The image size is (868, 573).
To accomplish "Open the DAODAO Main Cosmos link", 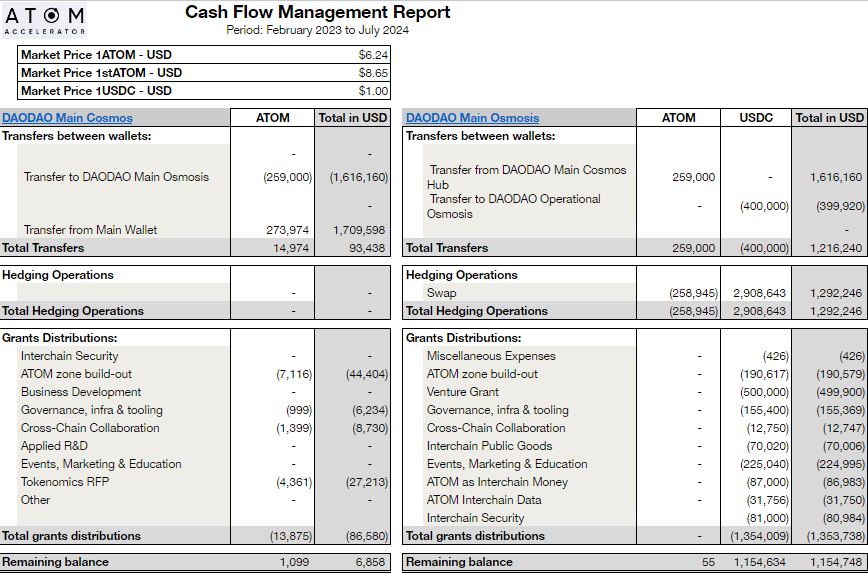I will tap(67, 118).
